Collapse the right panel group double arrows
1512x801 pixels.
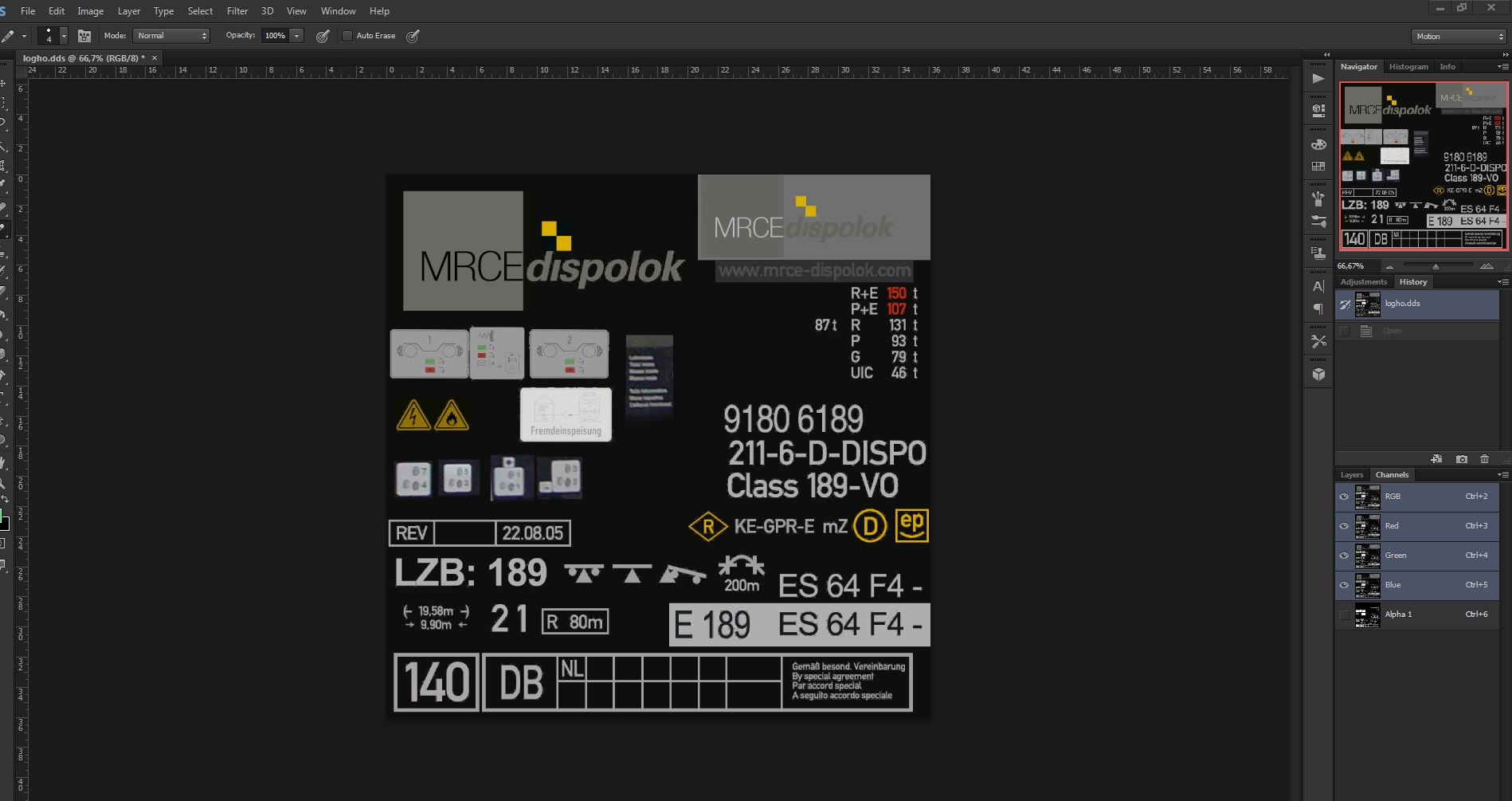pos(1506,54)
